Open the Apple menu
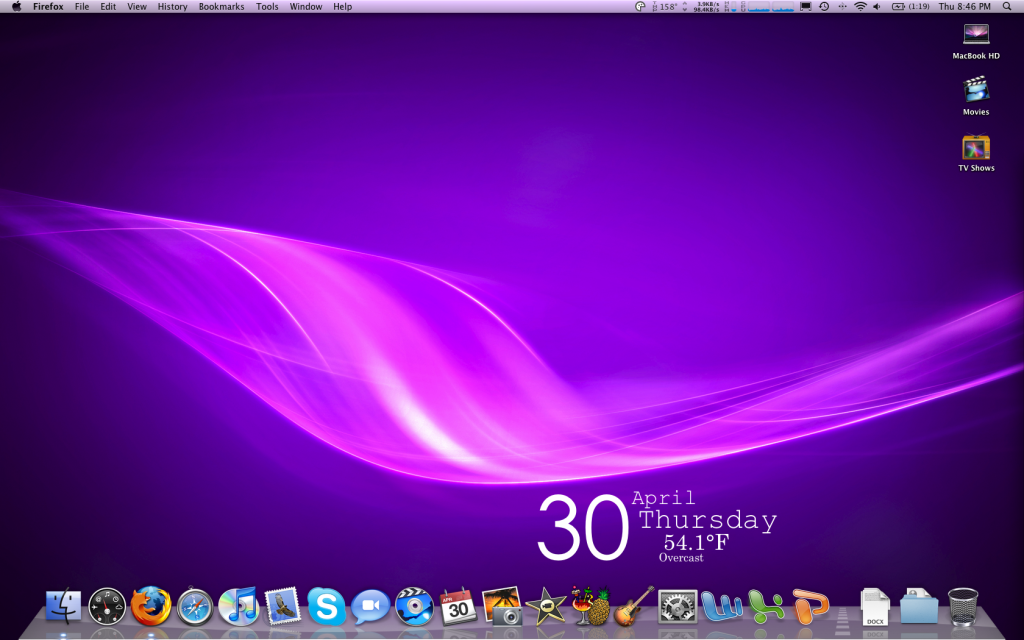This screenshot has width=1024, height=640. [16, 7]
